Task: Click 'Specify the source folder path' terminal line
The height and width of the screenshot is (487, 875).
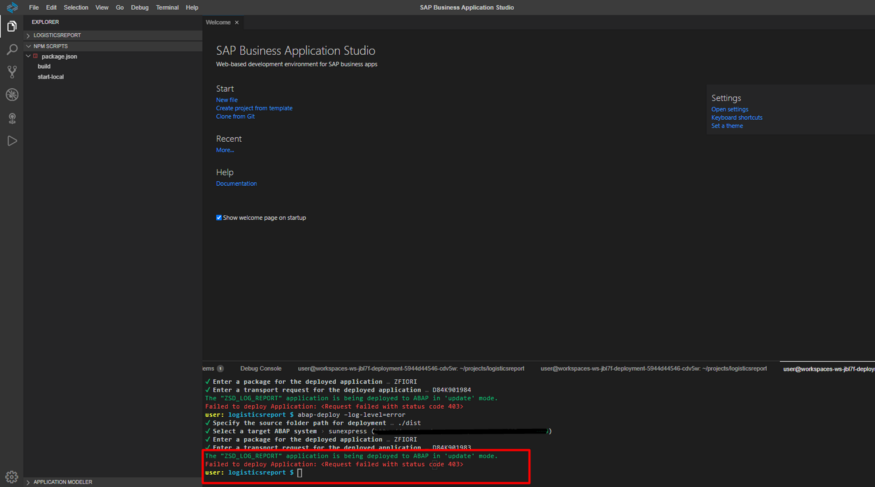Action: [312, 423]
